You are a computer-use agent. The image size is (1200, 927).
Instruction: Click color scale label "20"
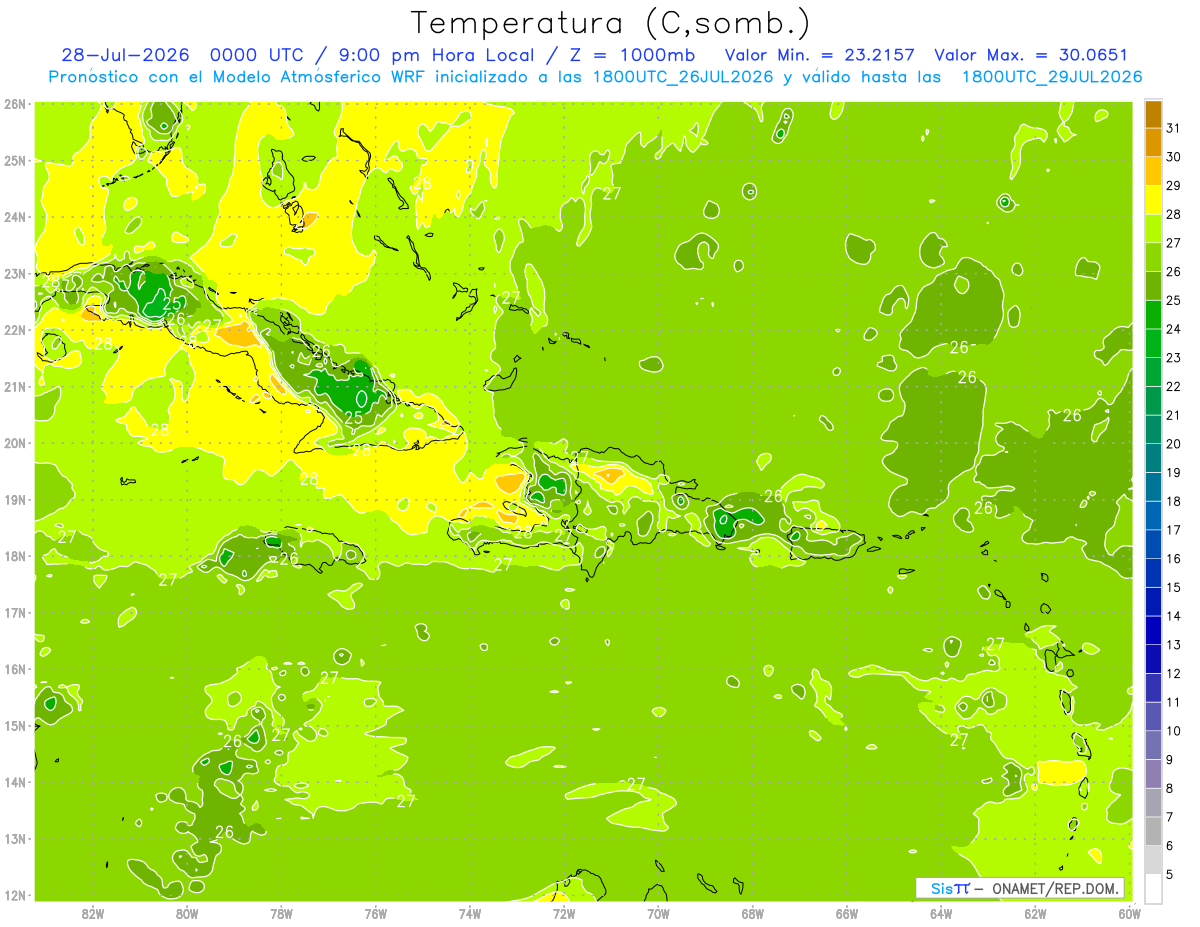tap(1174, 444)
